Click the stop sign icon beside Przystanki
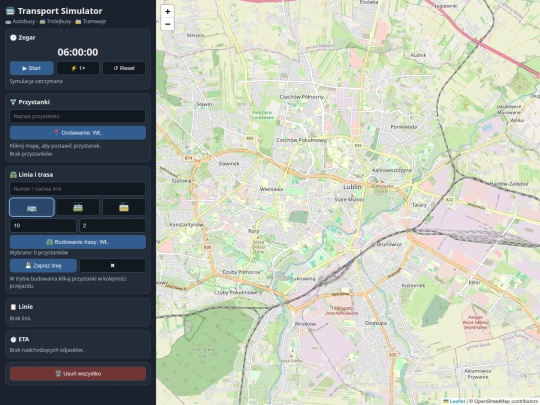 click(x=13, y=102)
